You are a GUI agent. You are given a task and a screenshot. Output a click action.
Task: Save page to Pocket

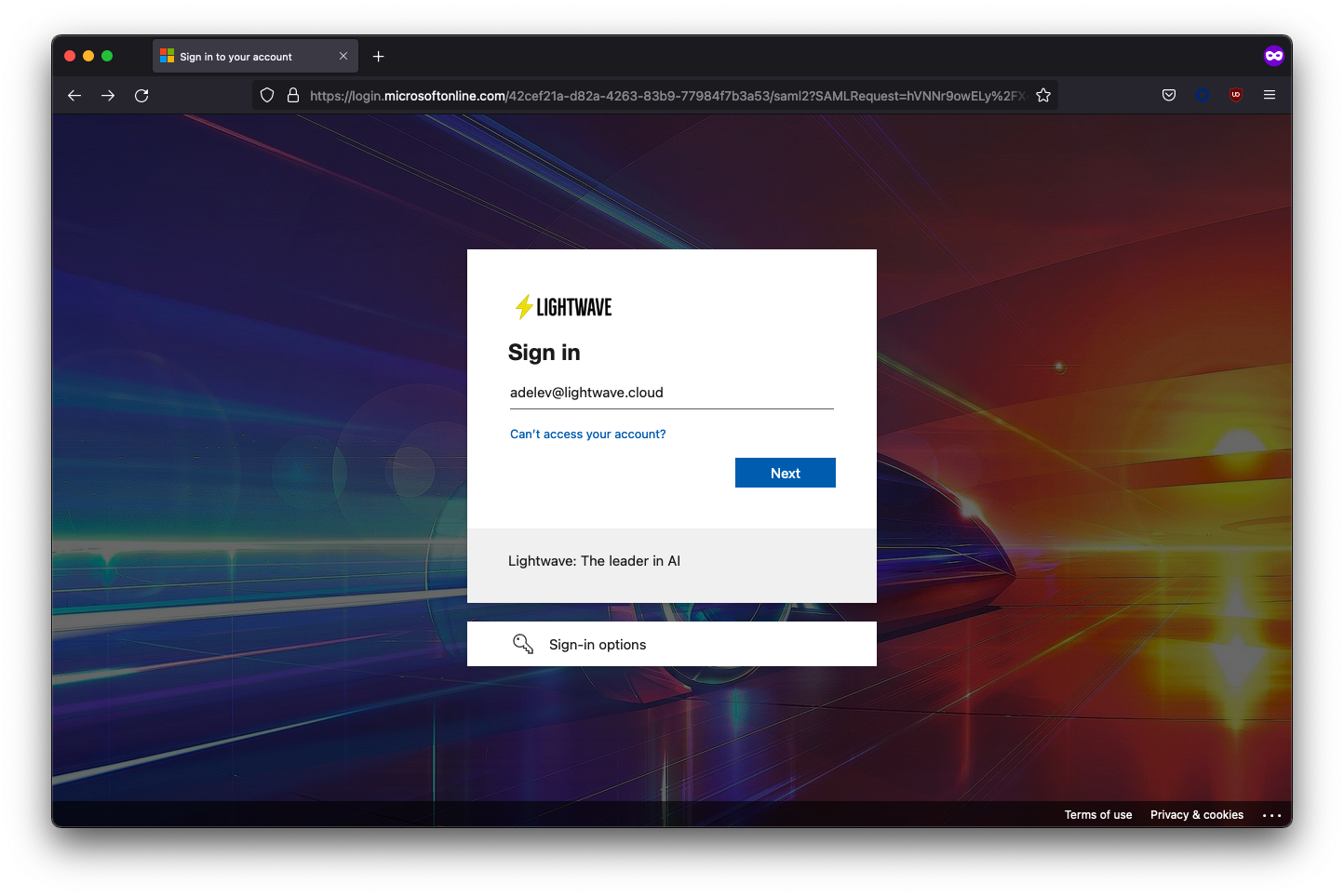point(1169,95)
